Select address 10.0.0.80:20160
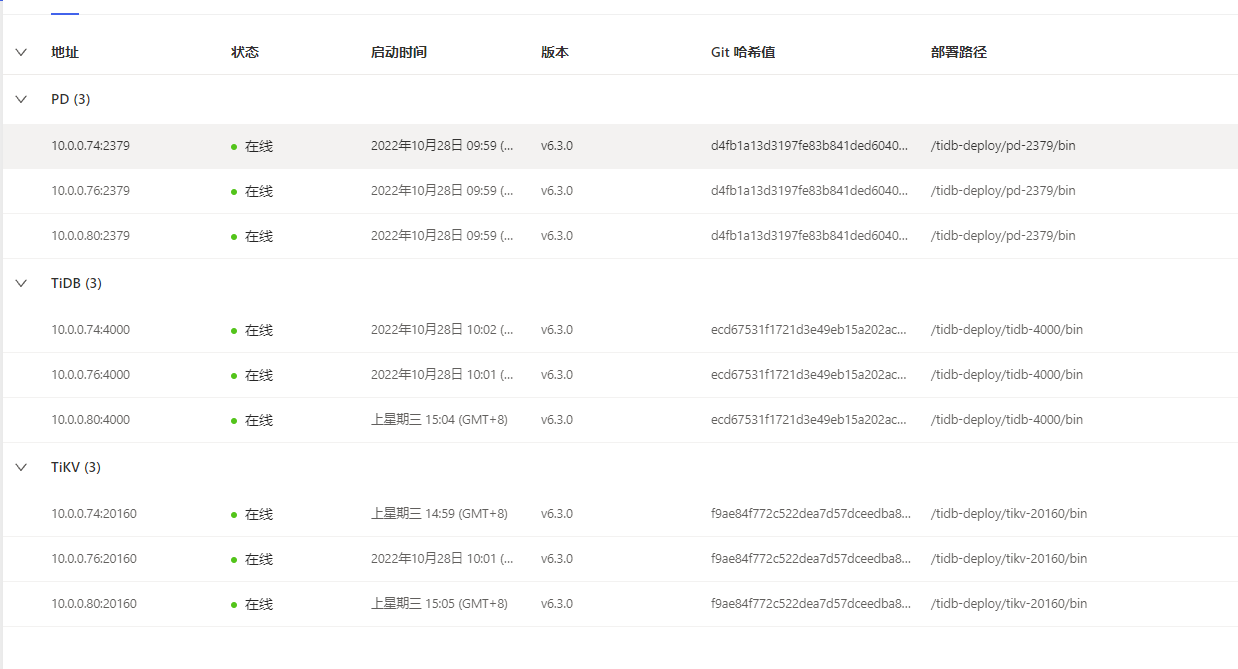Image resolution: width=1238 pixels, height=669 pixels. (94, 604)
